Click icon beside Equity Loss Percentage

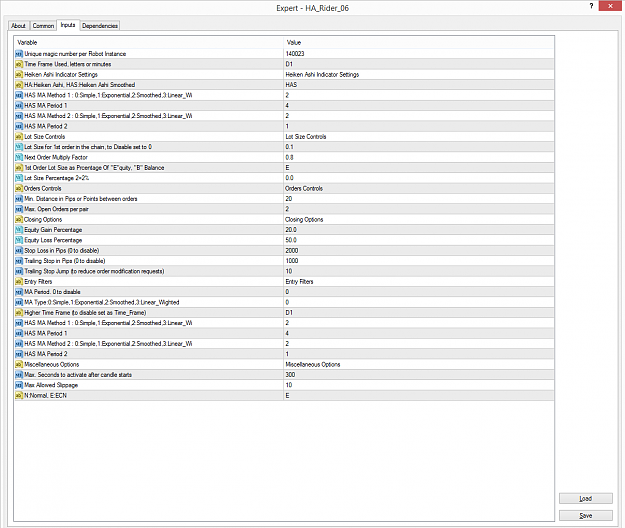click(x=19, y=240)
